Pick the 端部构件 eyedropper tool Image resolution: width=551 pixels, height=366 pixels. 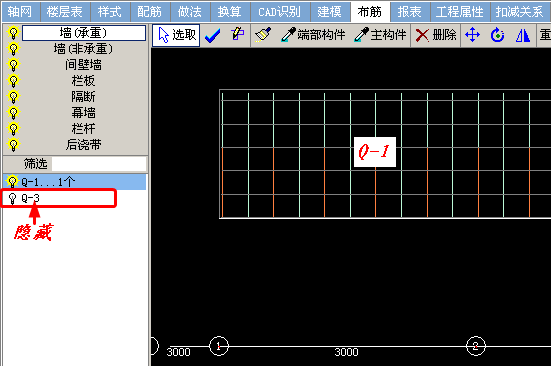tap(313, 35)
